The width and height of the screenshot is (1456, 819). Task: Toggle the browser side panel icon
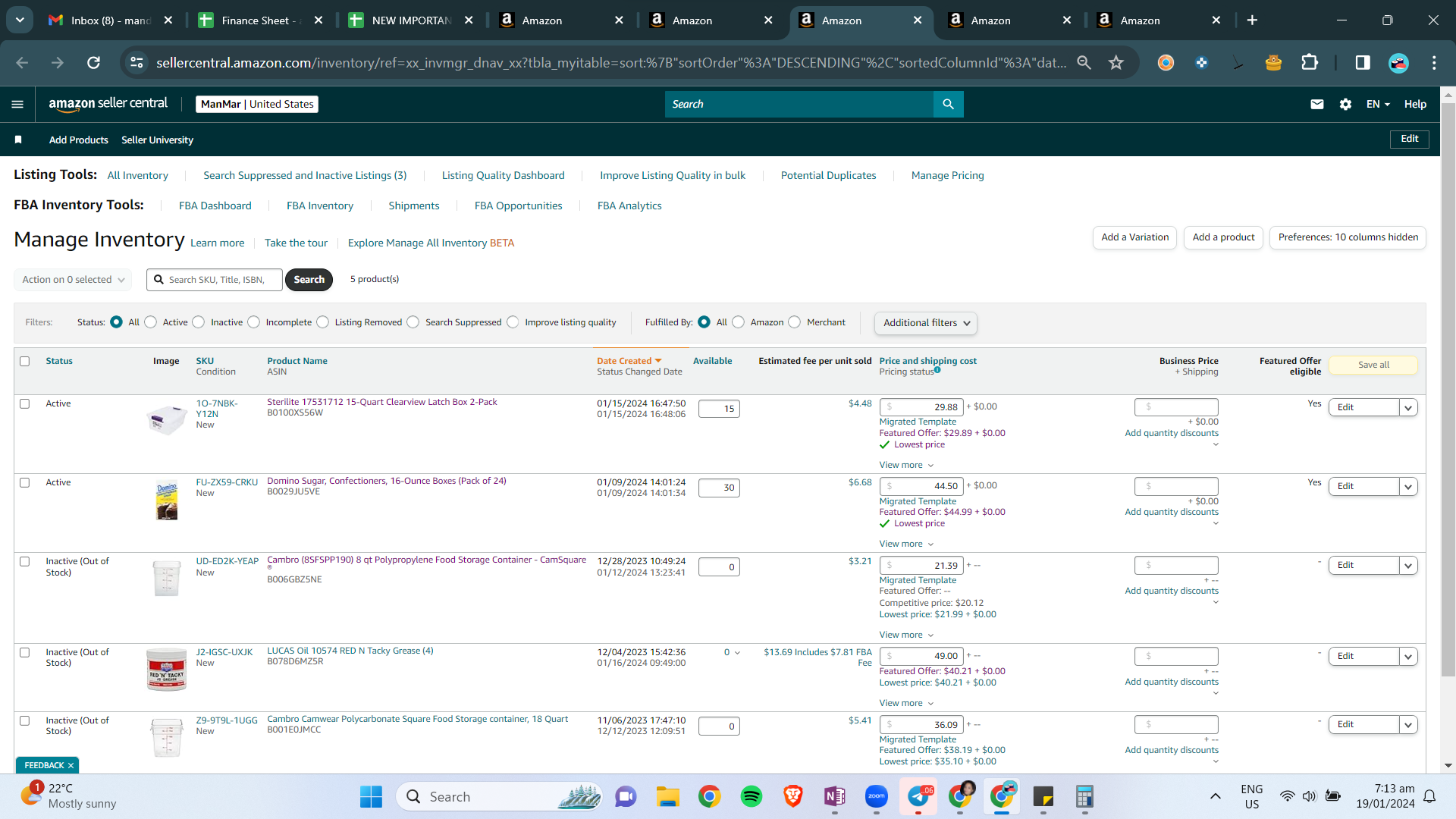tap(1363, 62)
